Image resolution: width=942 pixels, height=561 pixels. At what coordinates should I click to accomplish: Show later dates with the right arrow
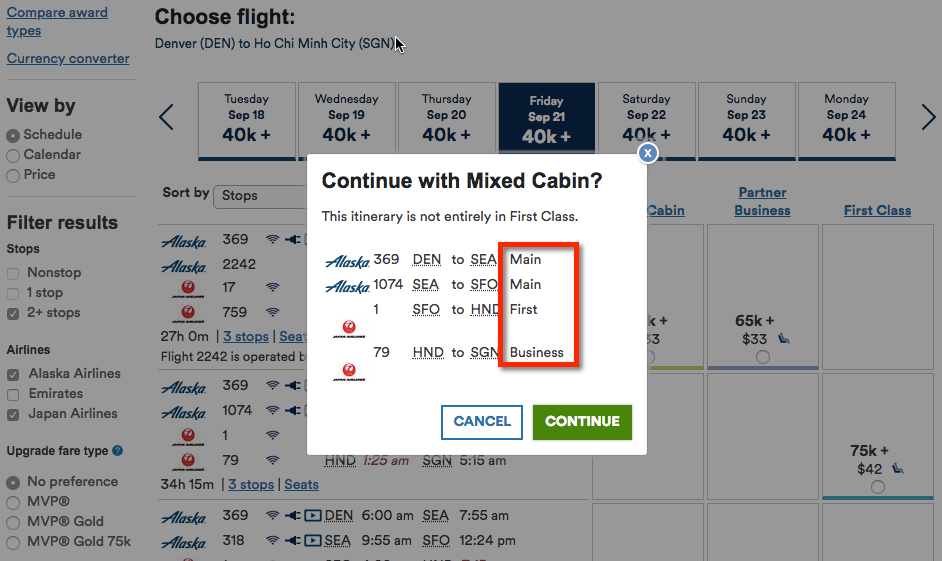[x=928, y=117]
